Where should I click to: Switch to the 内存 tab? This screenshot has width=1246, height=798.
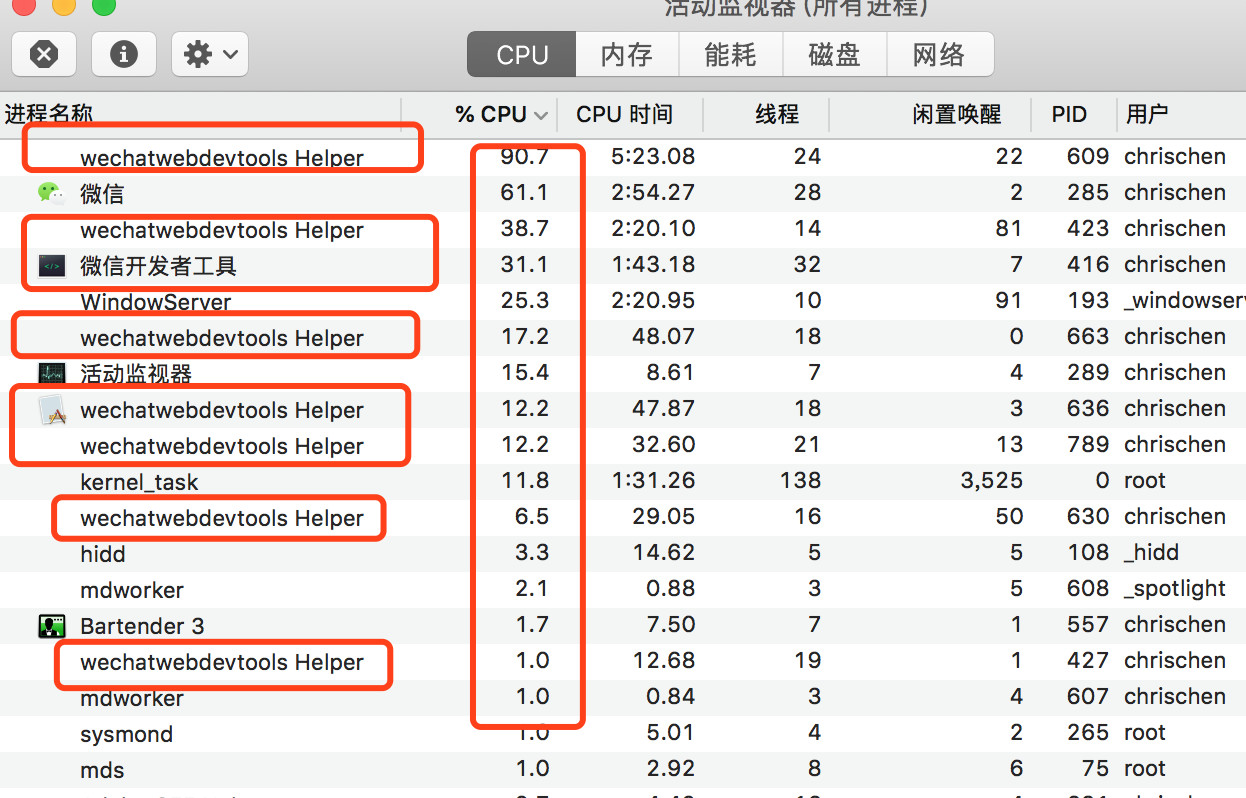pyautogui.click(x=627, y=54)
